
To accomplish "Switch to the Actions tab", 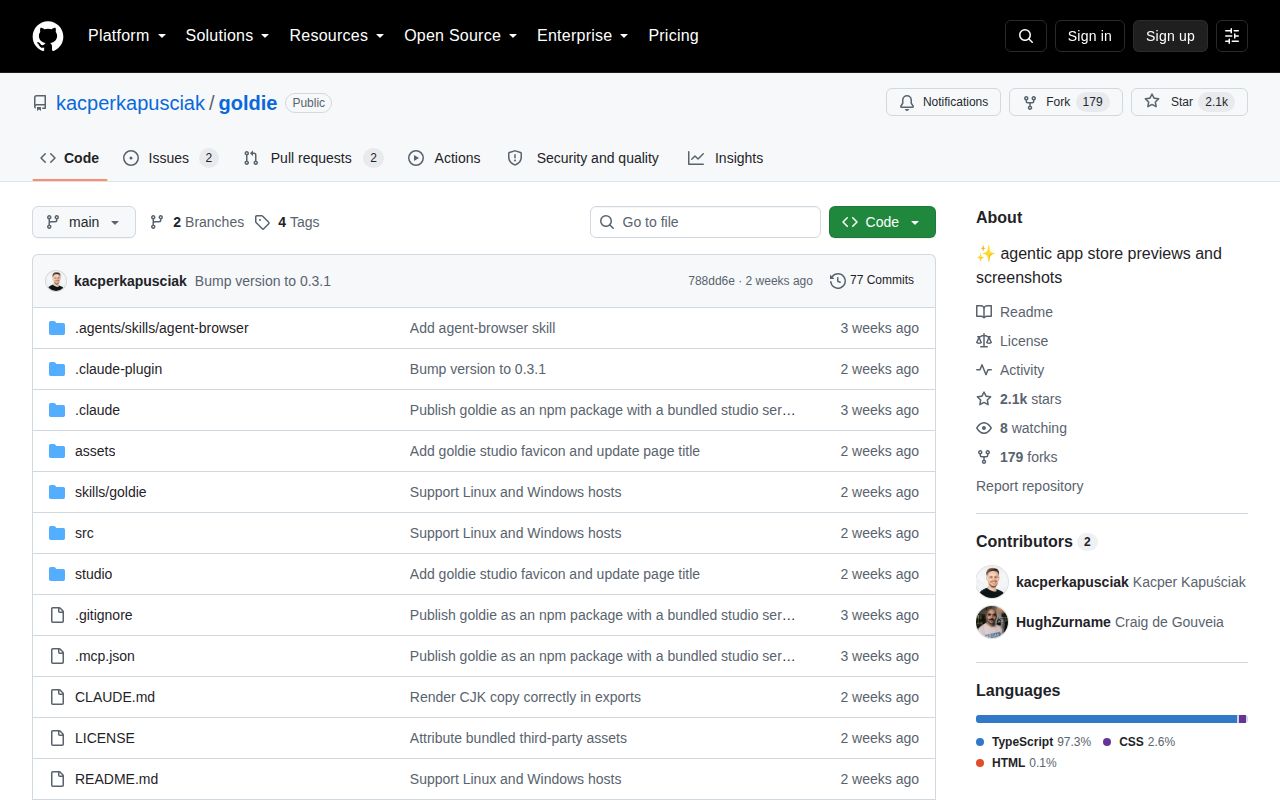I will tap(444, 158).
